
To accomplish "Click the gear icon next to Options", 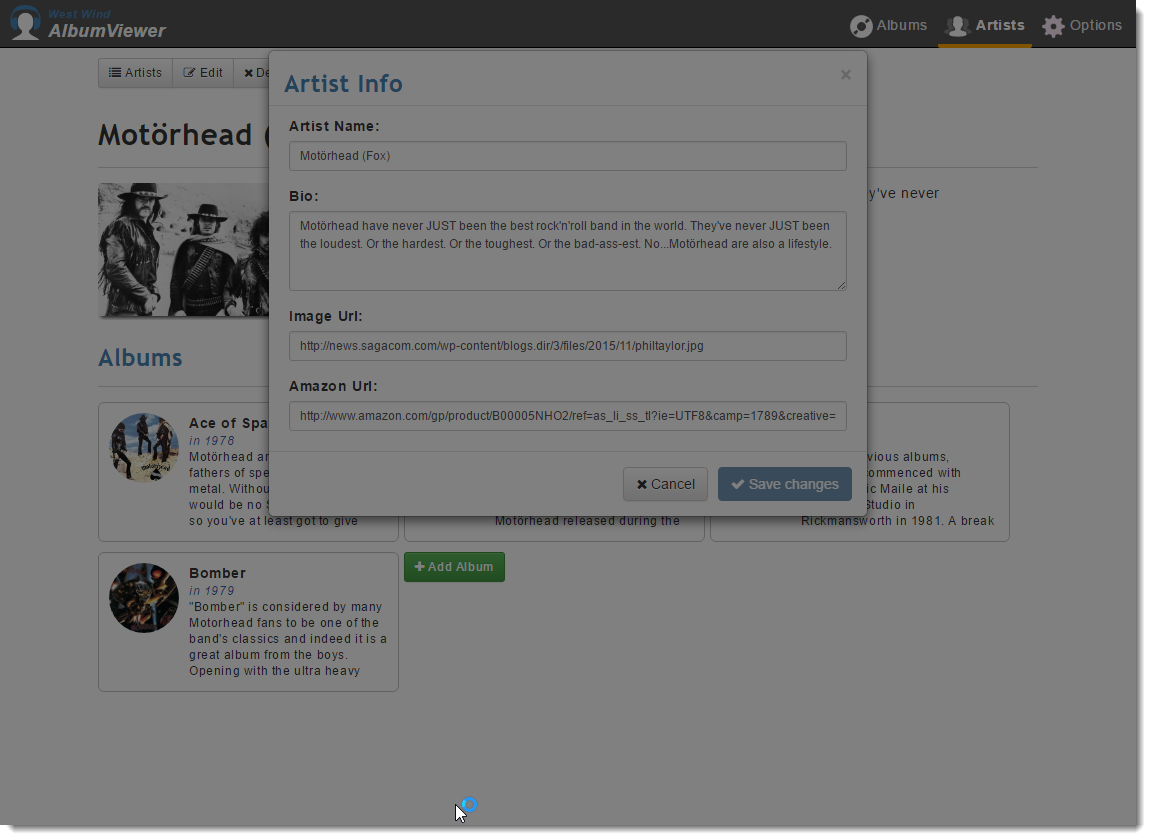I will [x=1053, y=26].
